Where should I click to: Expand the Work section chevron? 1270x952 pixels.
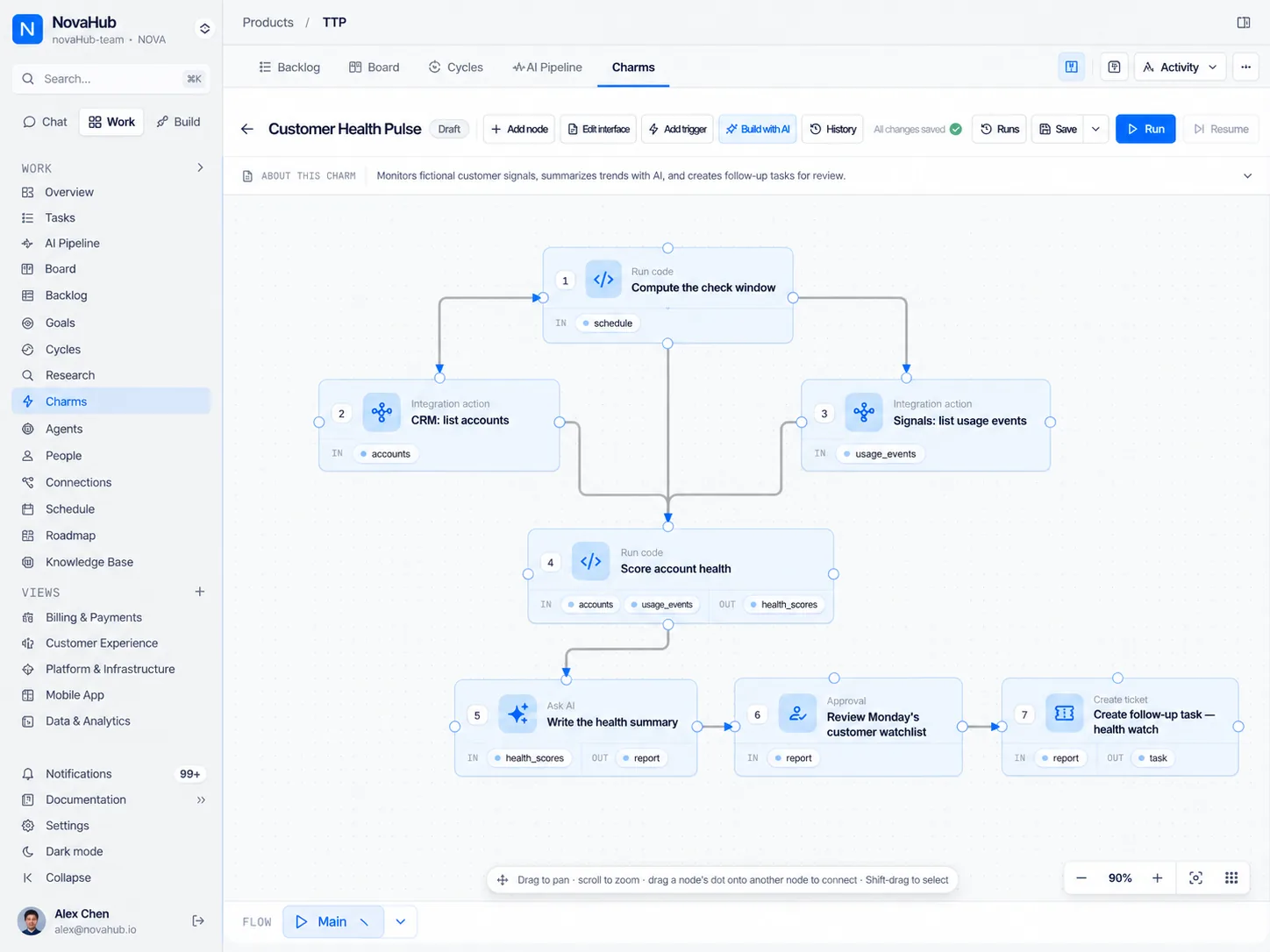(x=200, y=167)
